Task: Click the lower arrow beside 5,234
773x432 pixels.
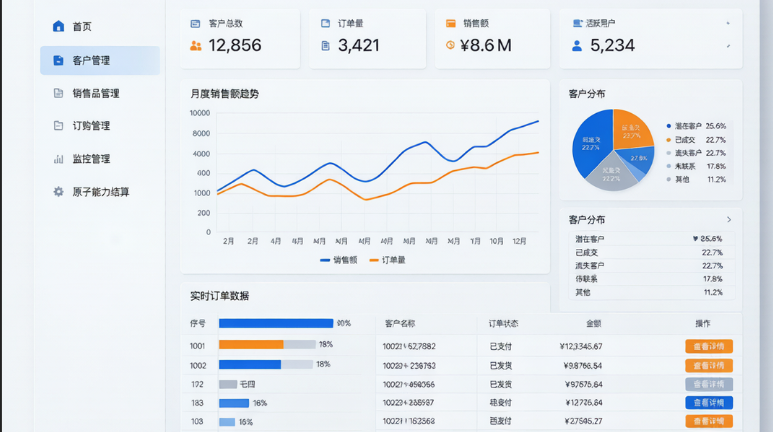Action: [x=728, y=46]
